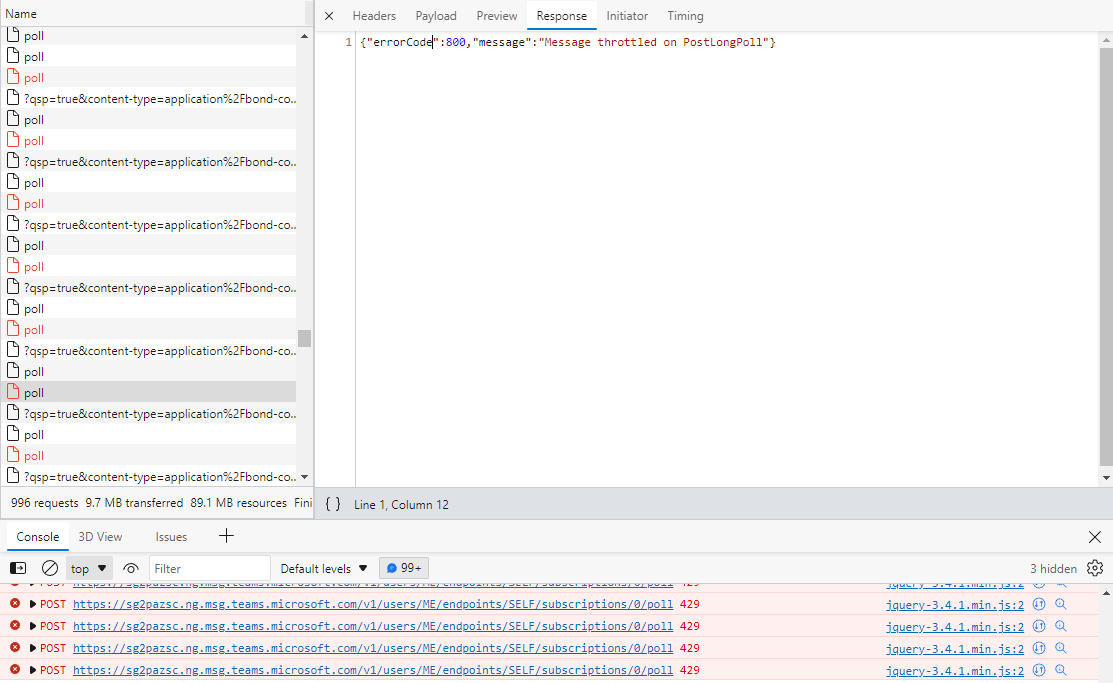1113x683 pixels.
Task: Create a live expression via the eye icon
Action: pyautogui.click(x=130, y=567)
